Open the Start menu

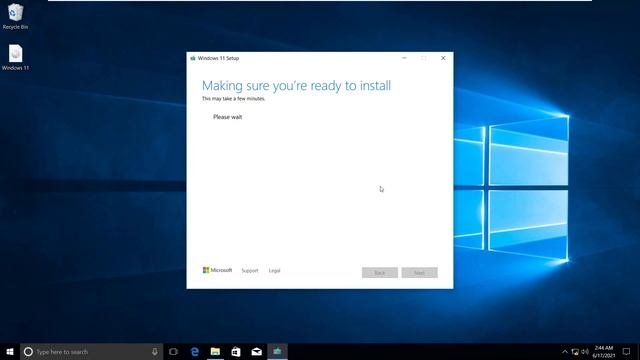point(10,351)
